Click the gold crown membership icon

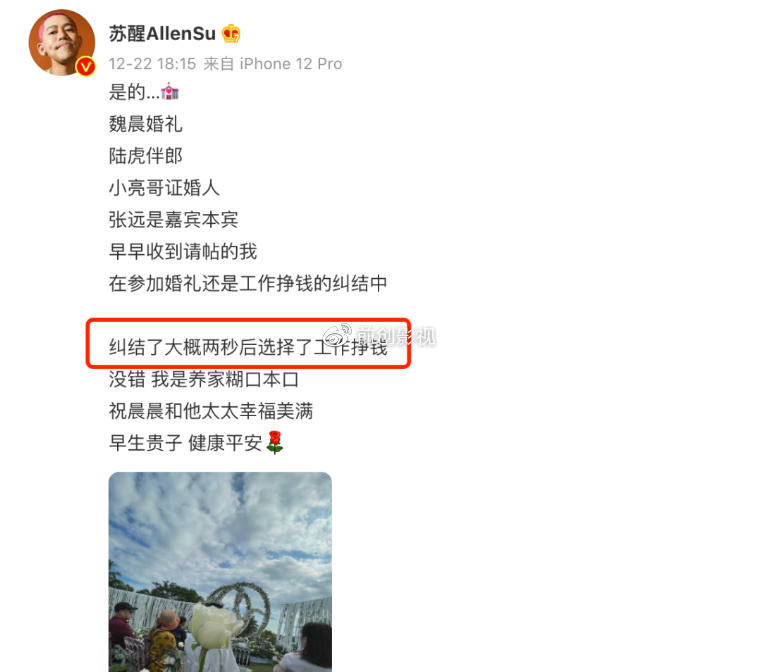point(231,34)
